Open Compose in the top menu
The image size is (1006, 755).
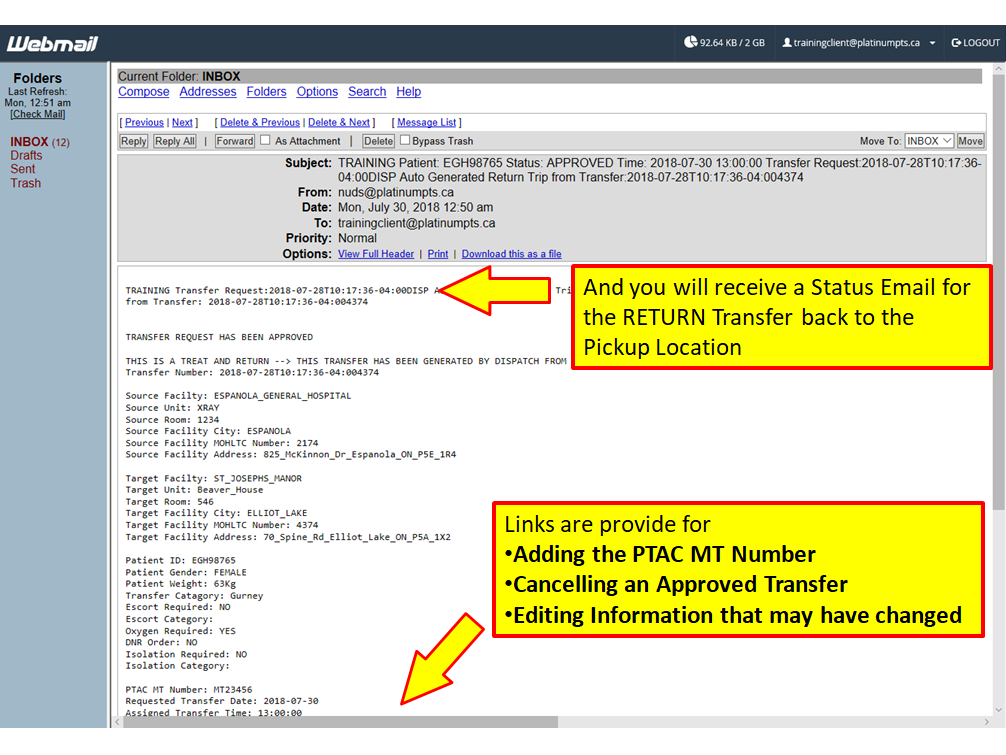[x=144, y=92]
